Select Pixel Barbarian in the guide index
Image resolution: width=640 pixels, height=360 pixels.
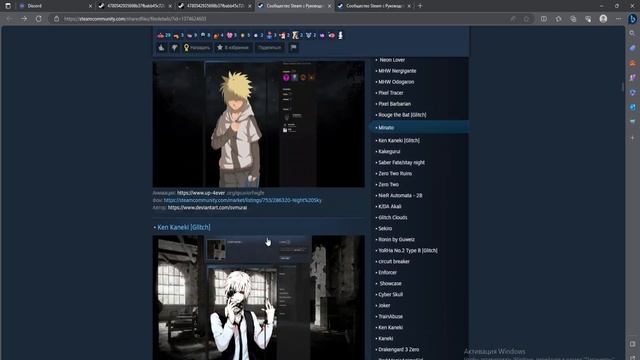(394, 104)
